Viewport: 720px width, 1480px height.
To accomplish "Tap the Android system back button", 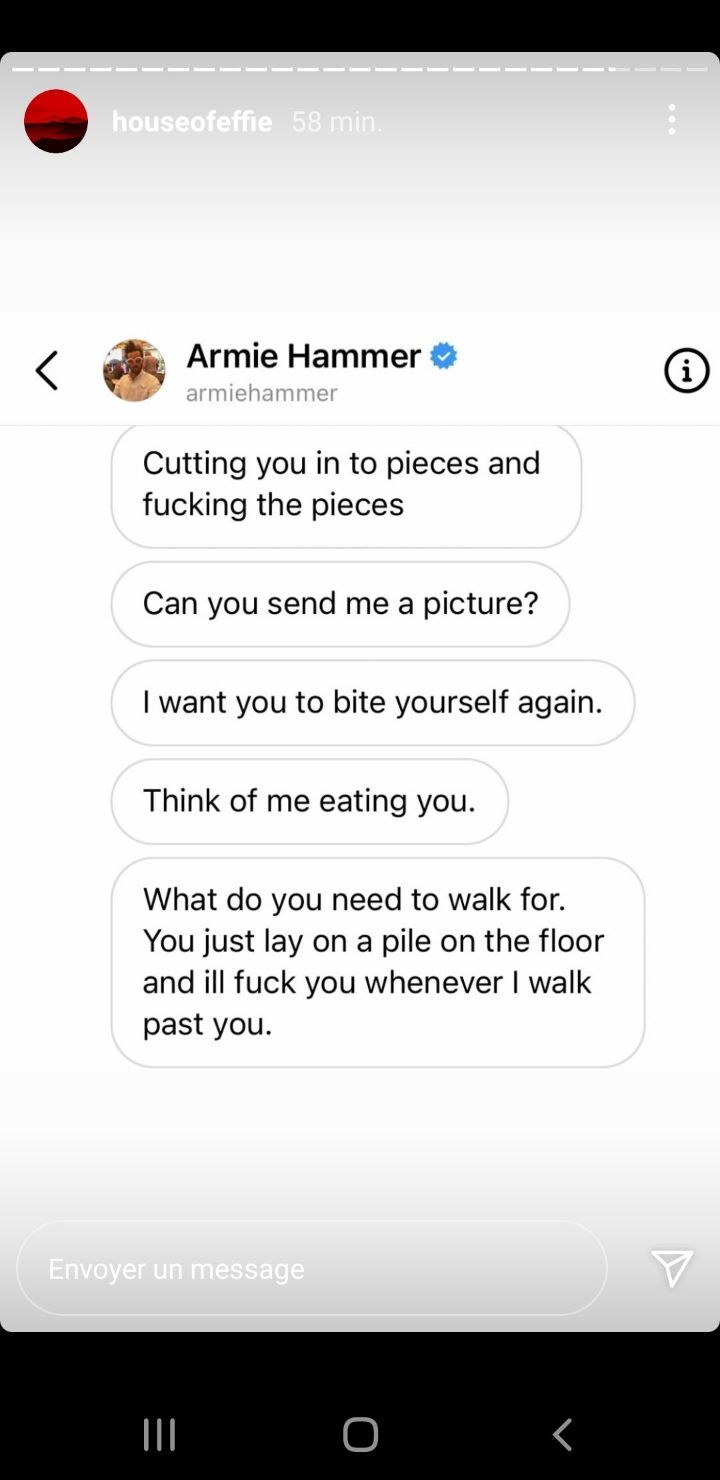I will (562, 1434).
